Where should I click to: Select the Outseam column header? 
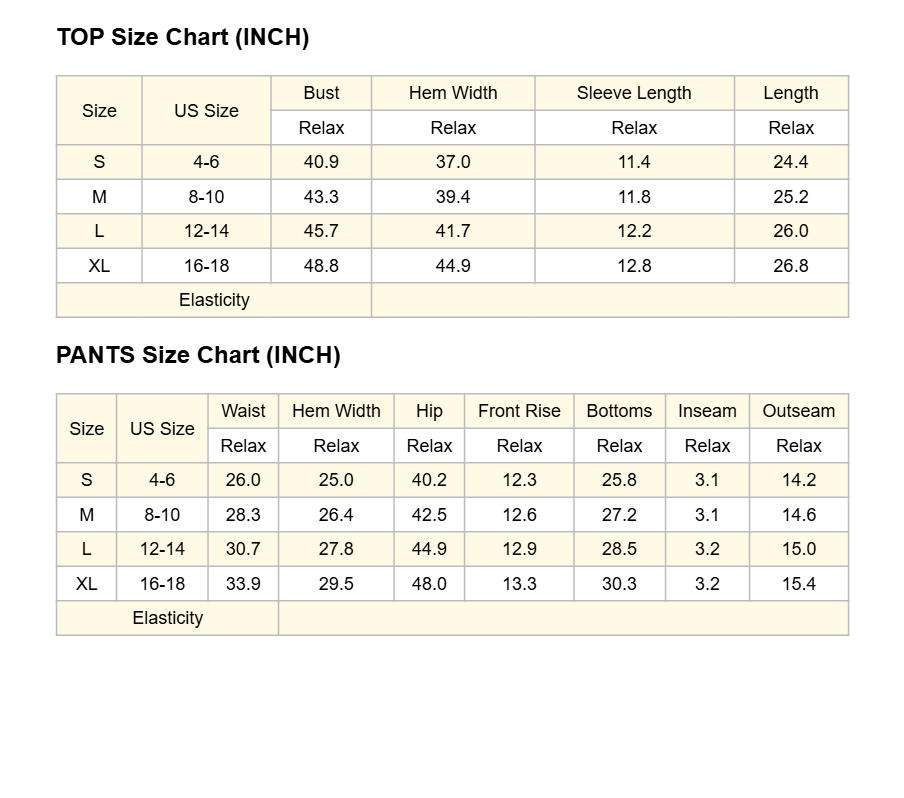tap(799, 411)
